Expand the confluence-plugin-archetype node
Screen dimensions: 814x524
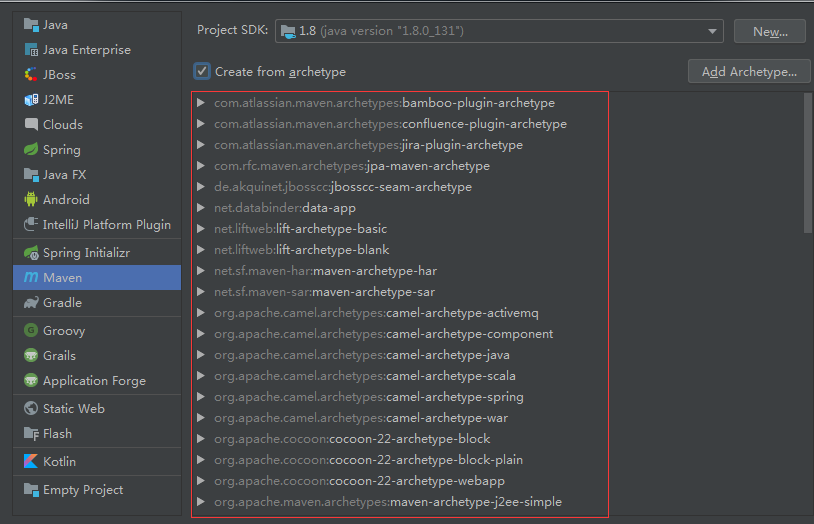[x=201, y=124]
